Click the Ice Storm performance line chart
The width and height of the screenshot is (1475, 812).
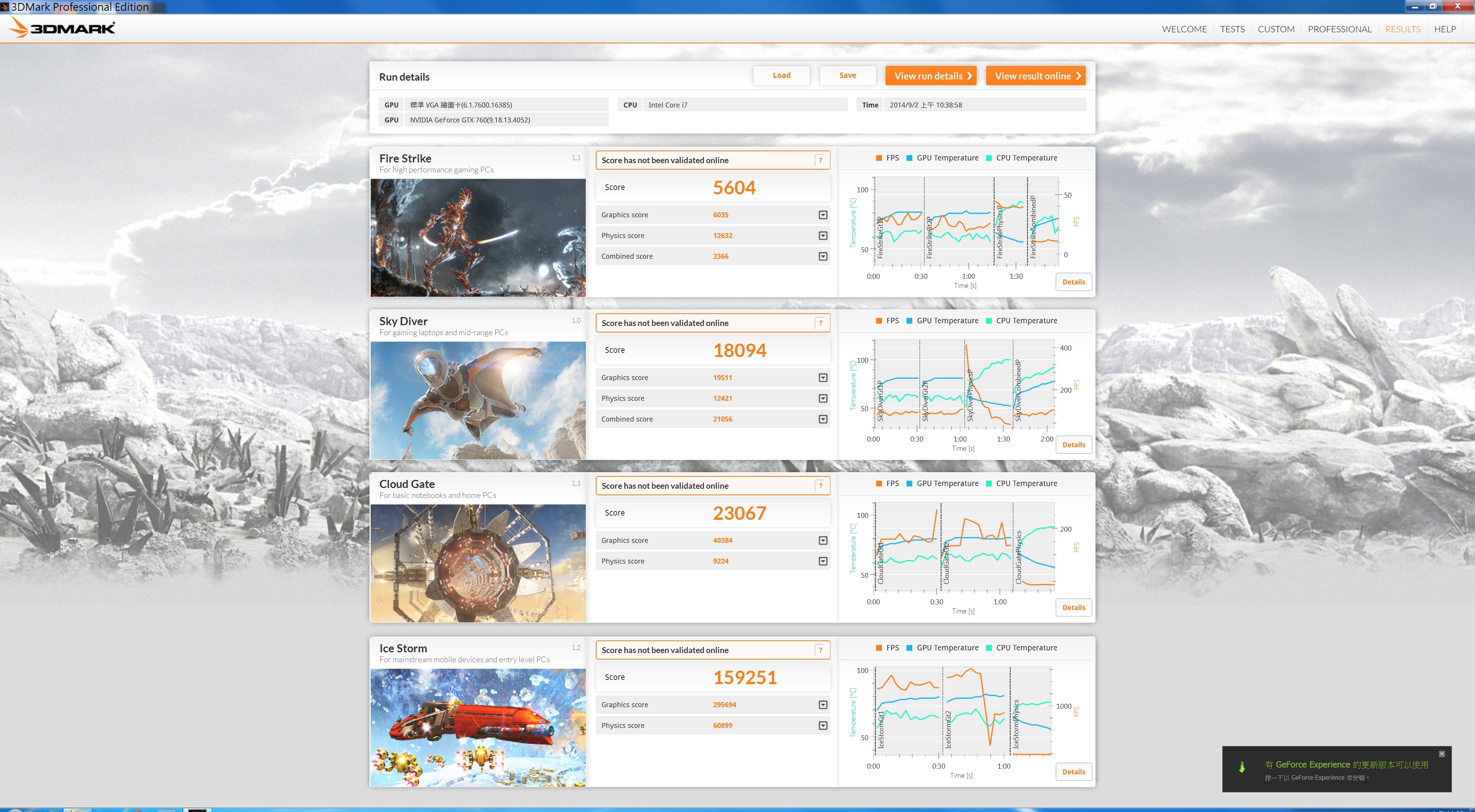click(963, 712)
